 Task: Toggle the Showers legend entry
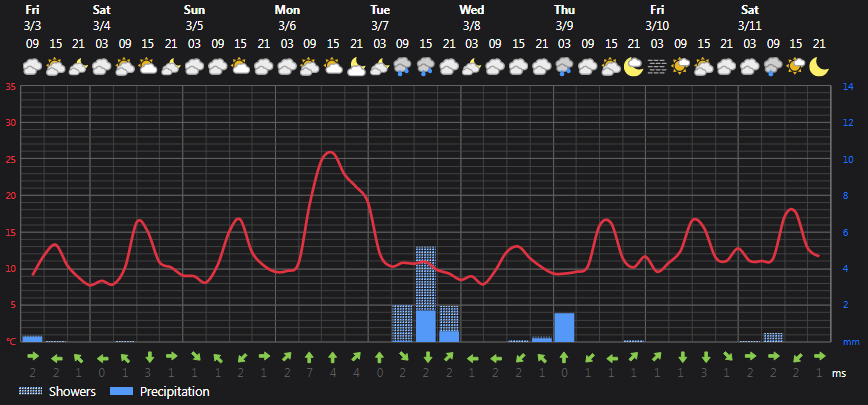coord(57,392)
